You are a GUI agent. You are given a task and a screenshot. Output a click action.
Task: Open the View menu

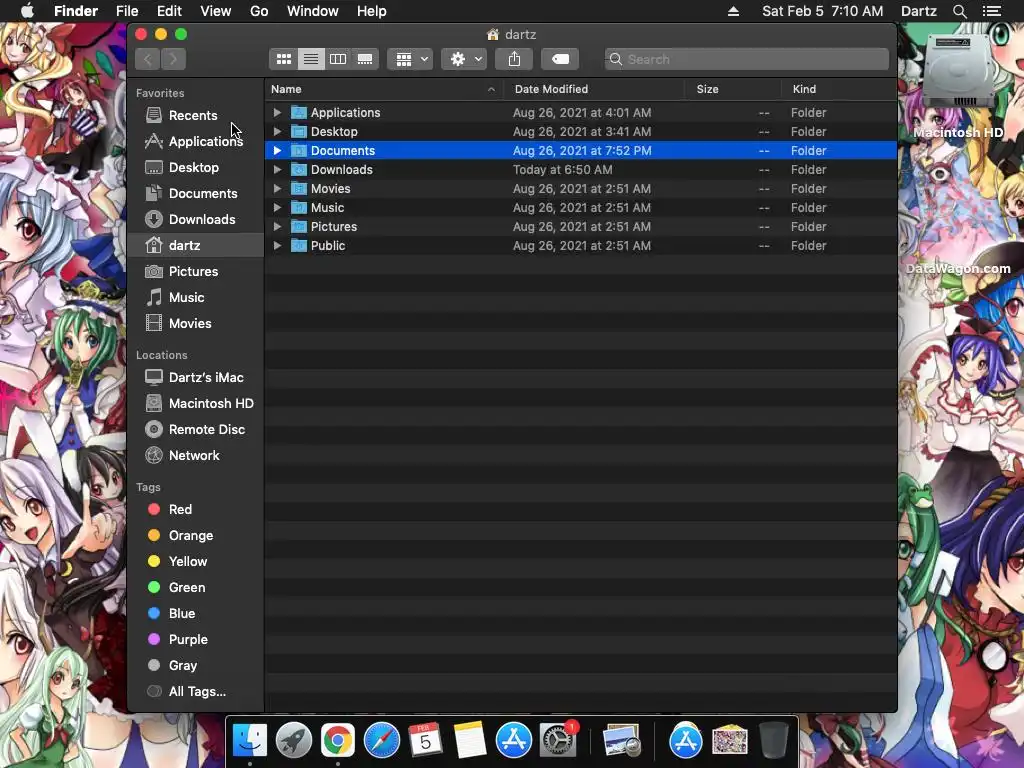click(x=216, y=11)
